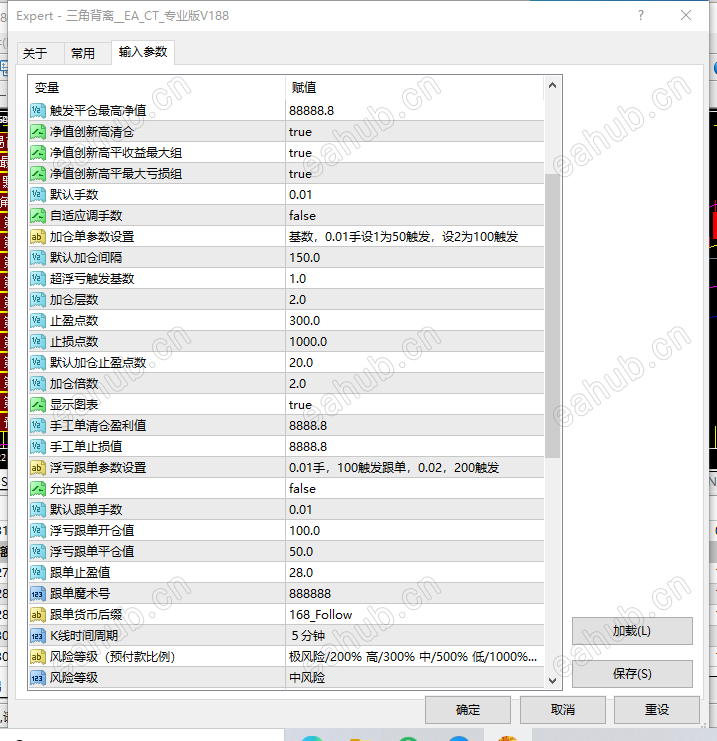The height and width of the screenshot is (741, 717).
Task: Open the ? help button
Action: pos(641,16)
